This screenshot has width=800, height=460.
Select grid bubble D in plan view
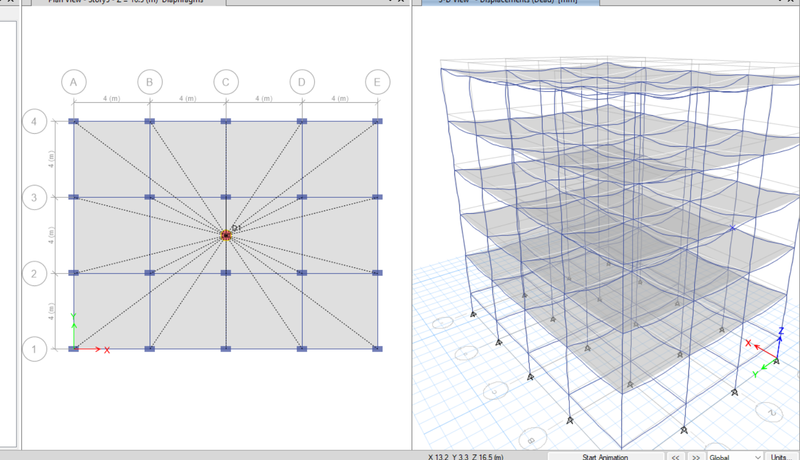(302, 82)
